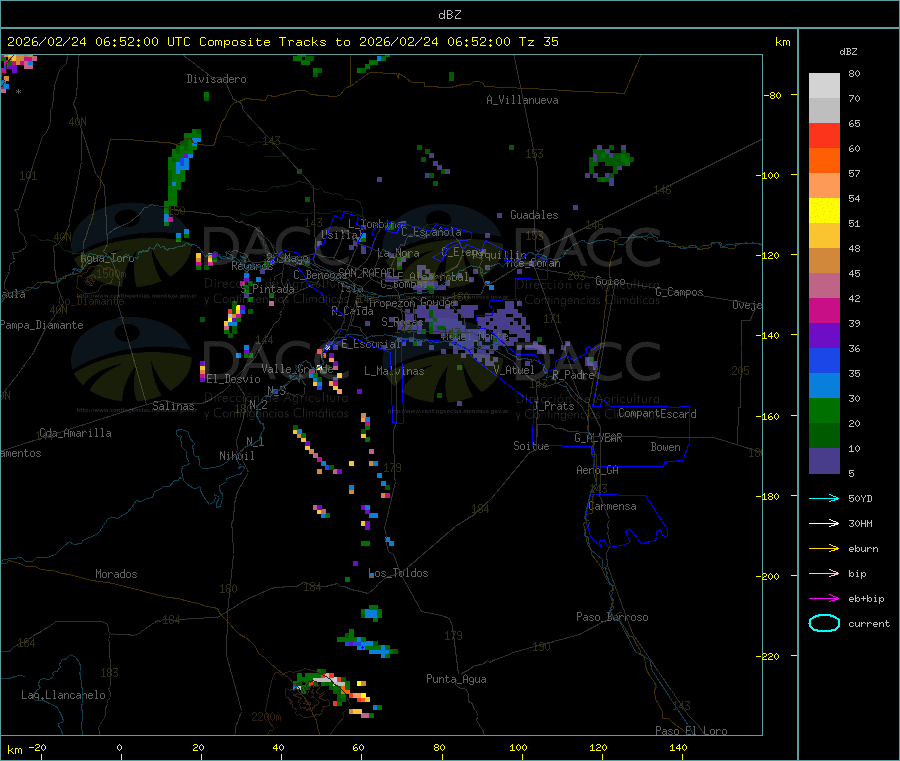Click the 'Punta_Agua' map label

tap(456, 679)
